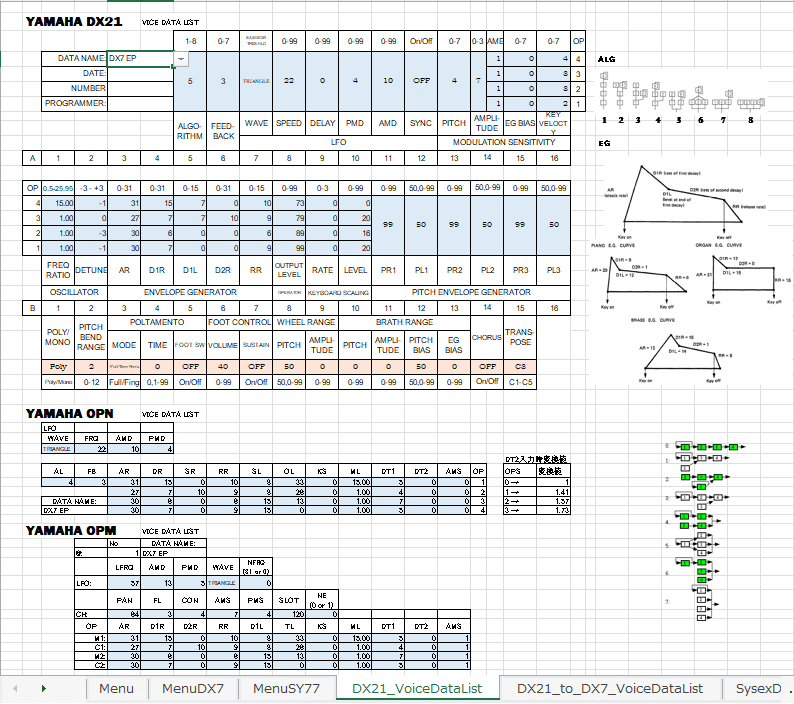This screenshot has width=794, height=704.
Task: Select the PROGRAMMER: label cell
Action: [x=74, y=103]
